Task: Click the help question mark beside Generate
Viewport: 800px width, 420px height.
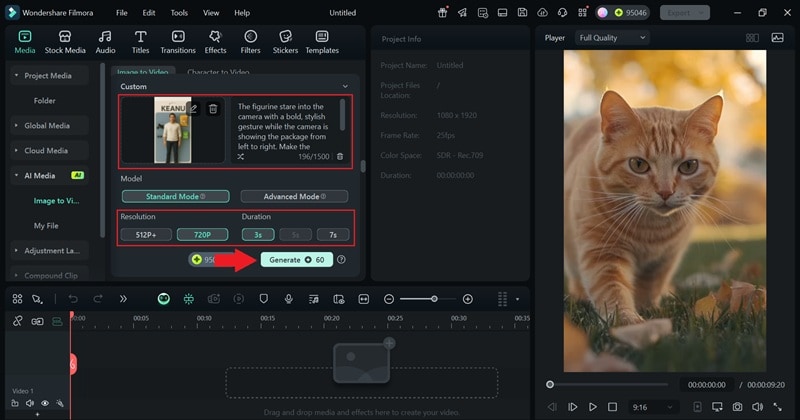Action: (341, 260)
